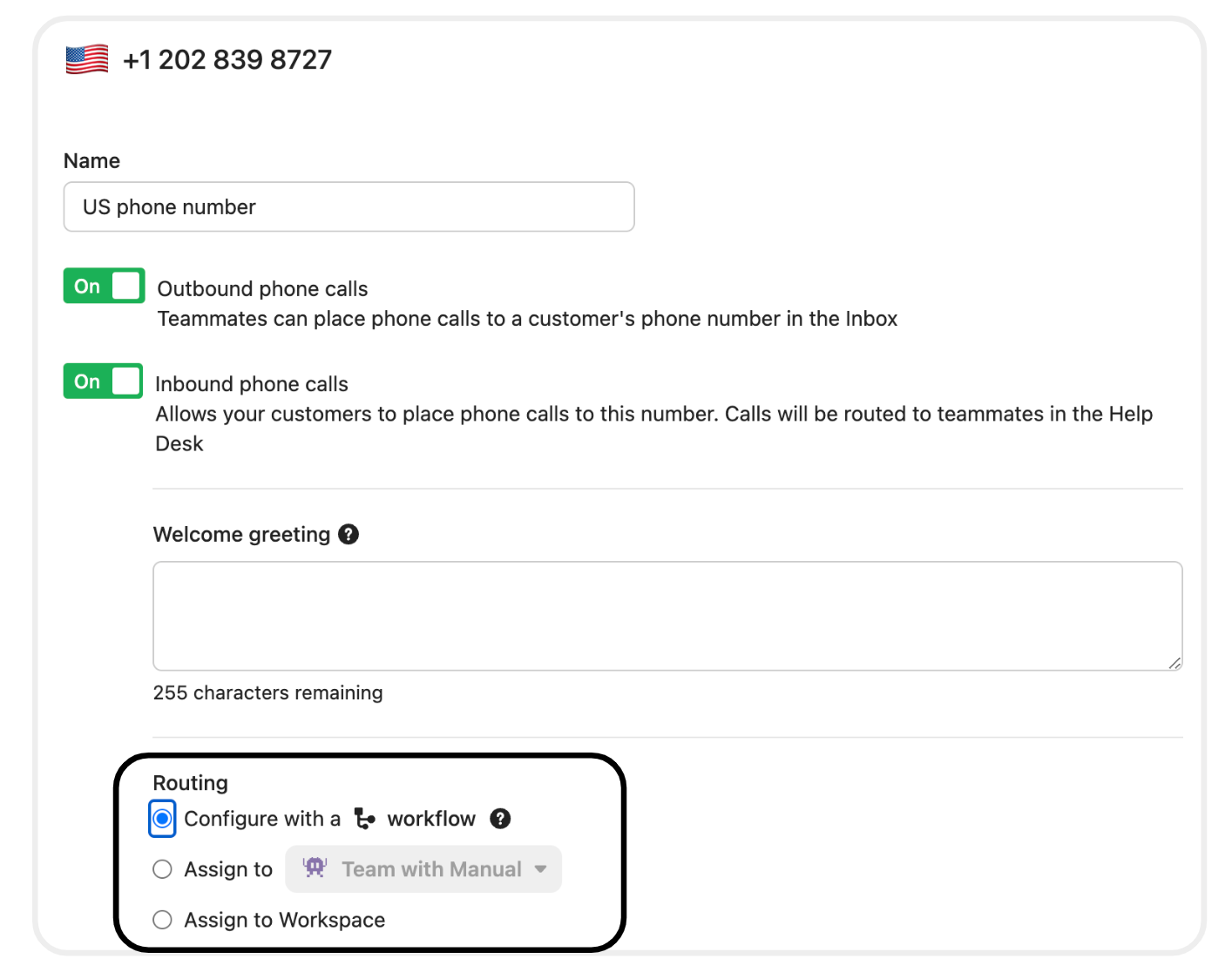Click the Outbound phone calls label
This screenshot has height=979, width=1232.
tap(262, 289)
